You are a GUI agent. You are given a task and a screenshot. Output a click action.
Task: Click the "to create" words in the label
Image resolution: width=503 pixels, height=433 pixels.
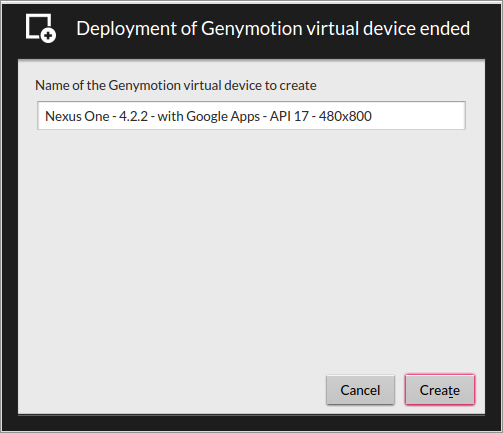290,85
